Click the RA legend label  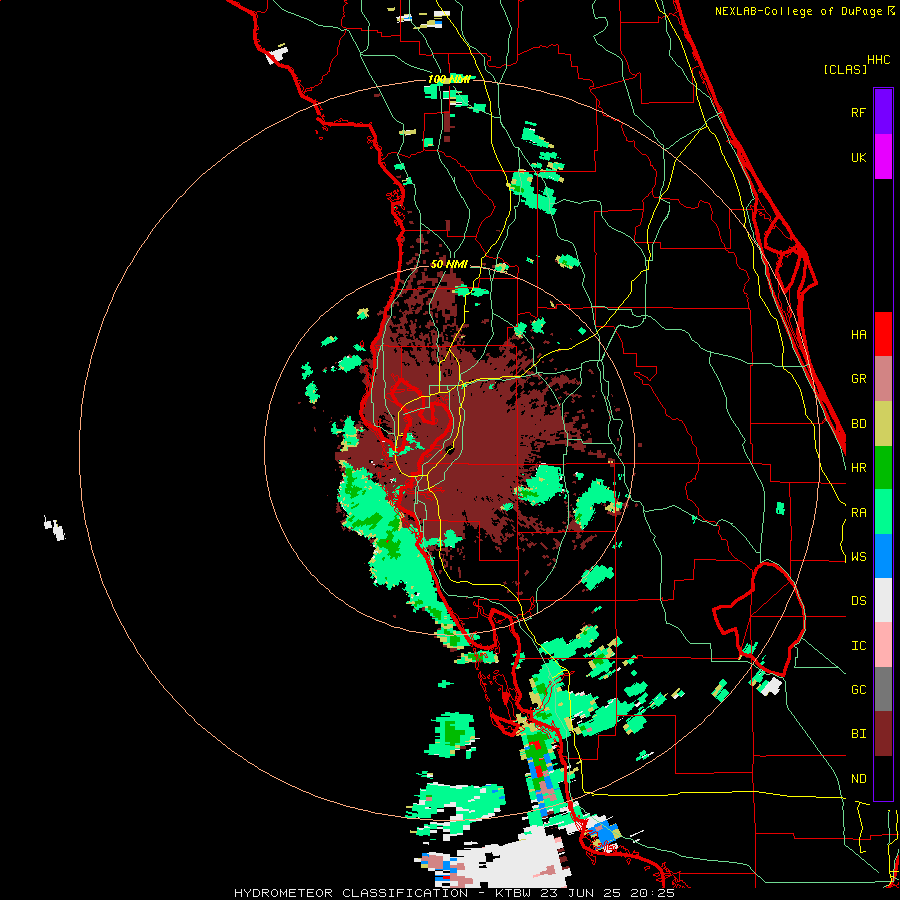(x=858, y=513)
